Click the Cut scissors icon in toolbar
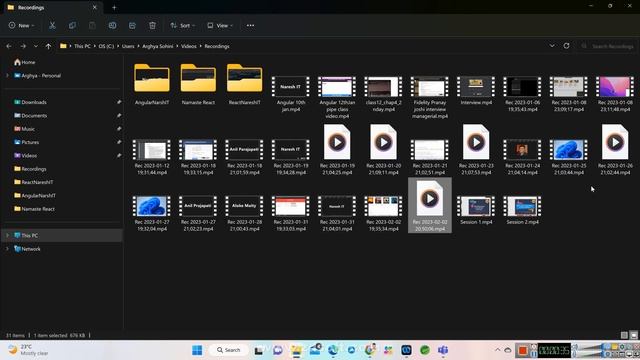This screenshot has height=360, width=640. click(x=52, y=25)
